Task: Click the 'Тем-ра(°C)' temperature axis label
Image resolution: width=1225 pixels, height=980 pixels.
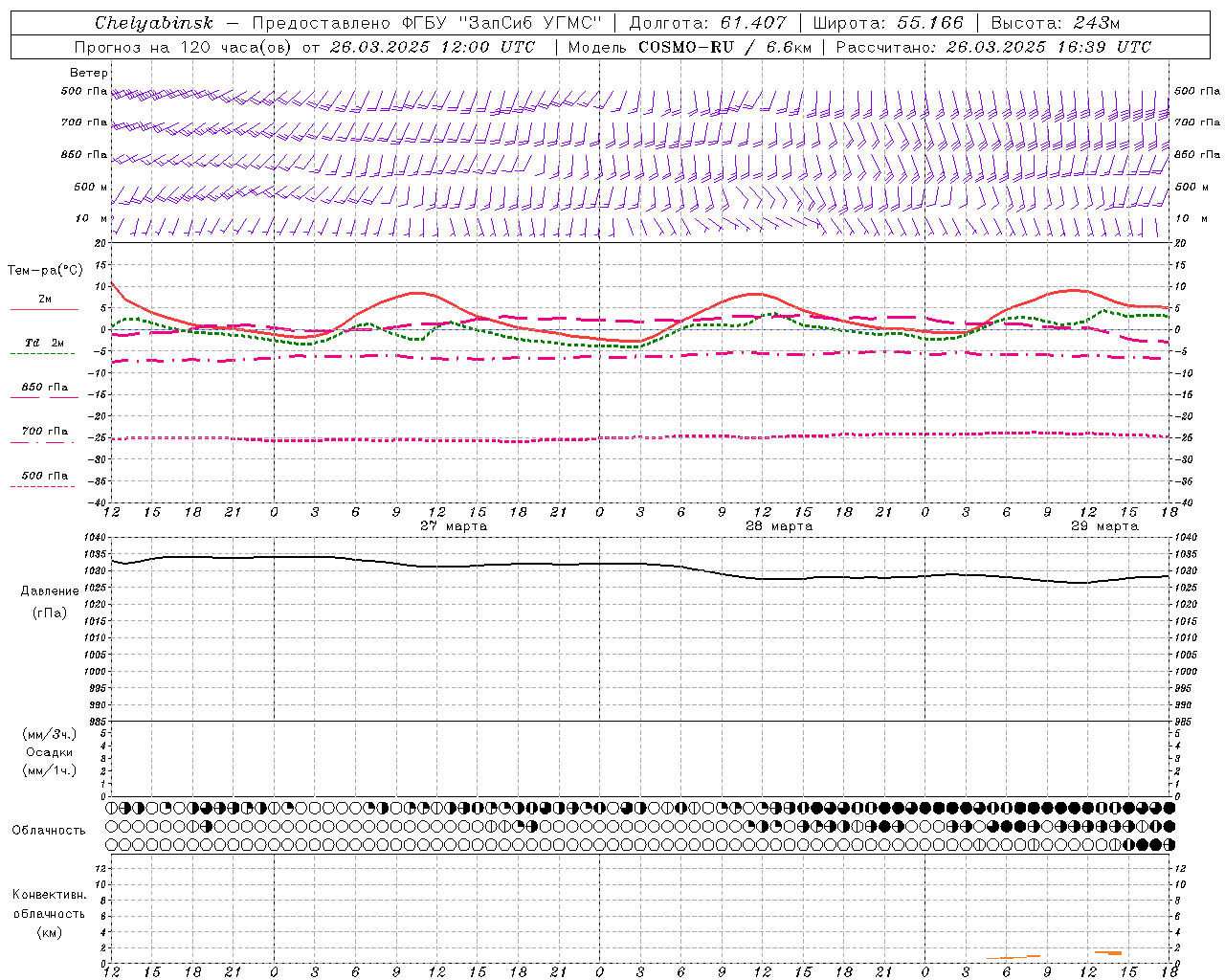Action: [x=45, y=271]
